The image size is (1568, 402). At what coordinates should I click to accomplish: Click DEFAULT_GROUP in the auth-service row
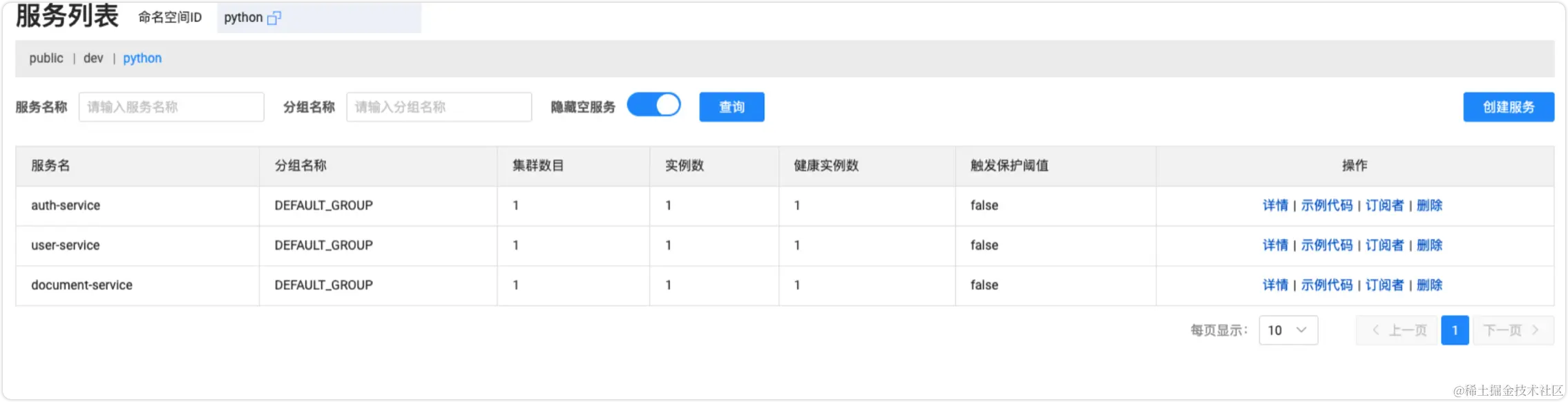pos(323,205)
